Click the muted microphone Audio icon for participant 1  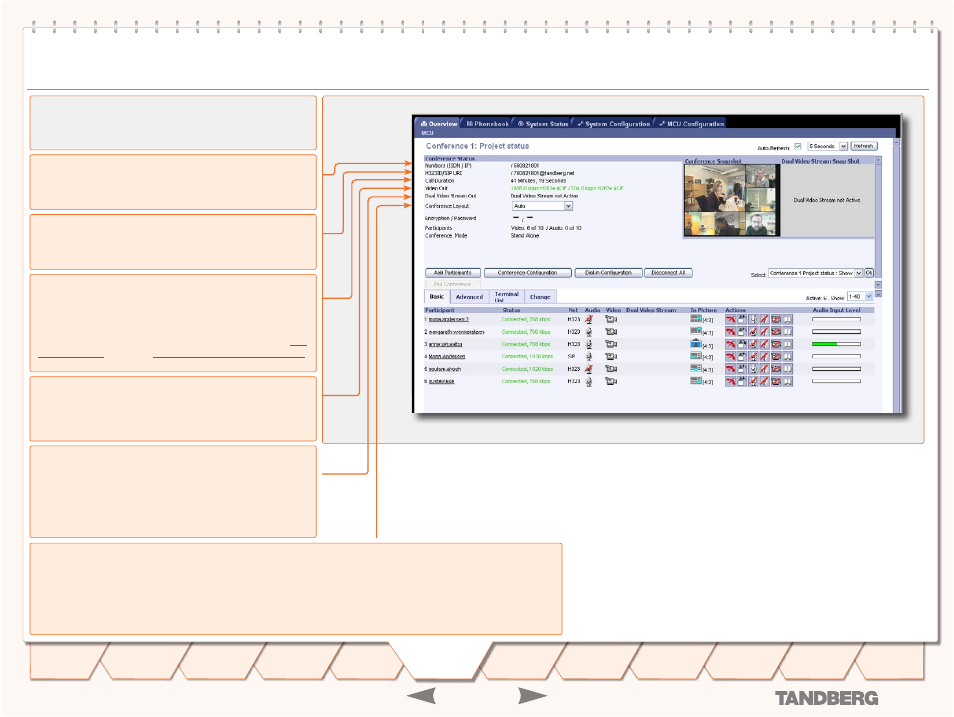click(588, 319)
